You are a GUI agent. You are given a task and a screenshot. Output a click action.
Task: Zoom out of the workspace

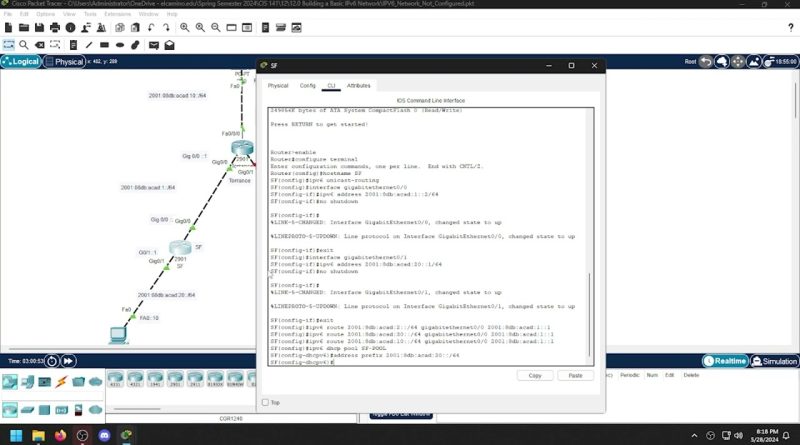[216, 28]
